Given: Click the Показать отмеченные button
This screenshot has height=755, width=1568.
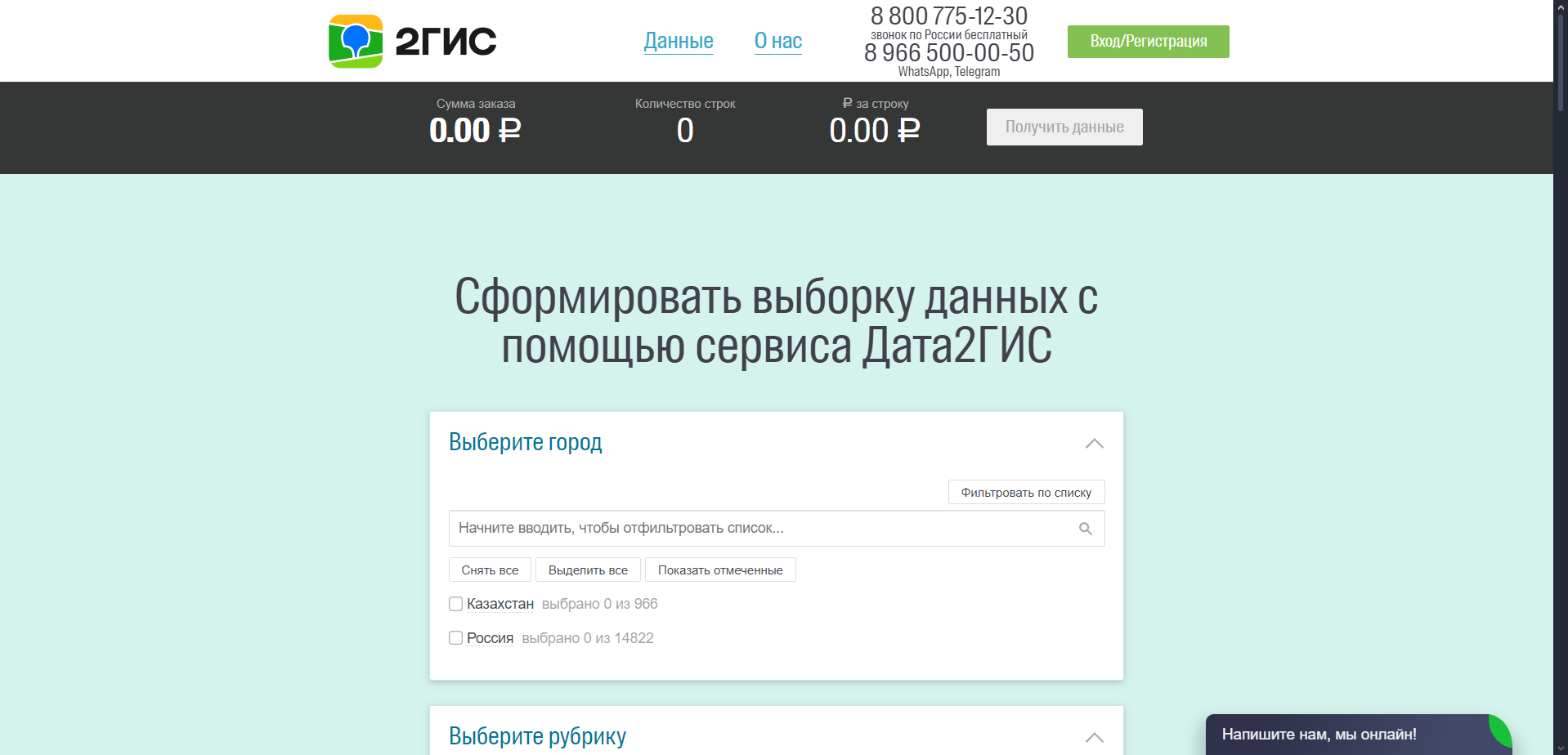Looking at the screenshot, I should 720,570.
